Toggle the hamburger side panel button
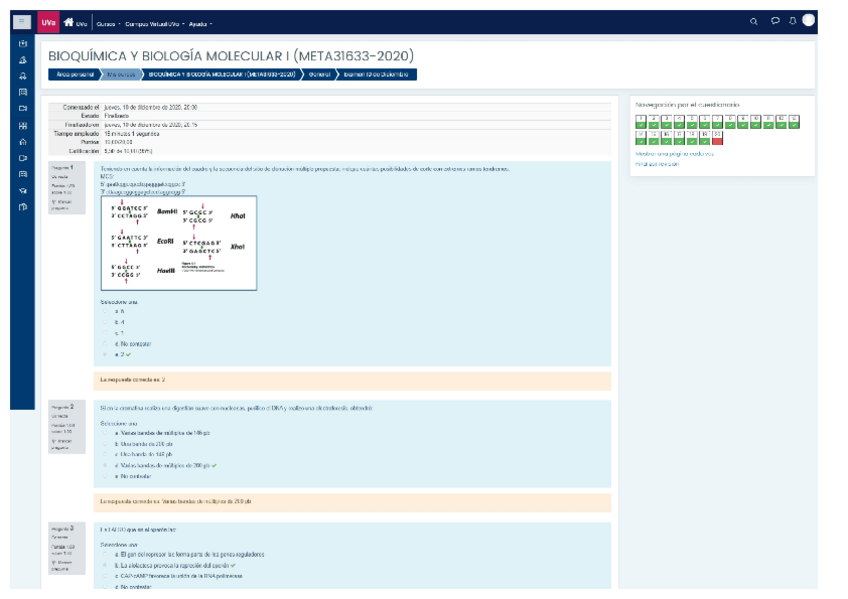The height and width of the screenshot is (599, 848). click(22, 22)
